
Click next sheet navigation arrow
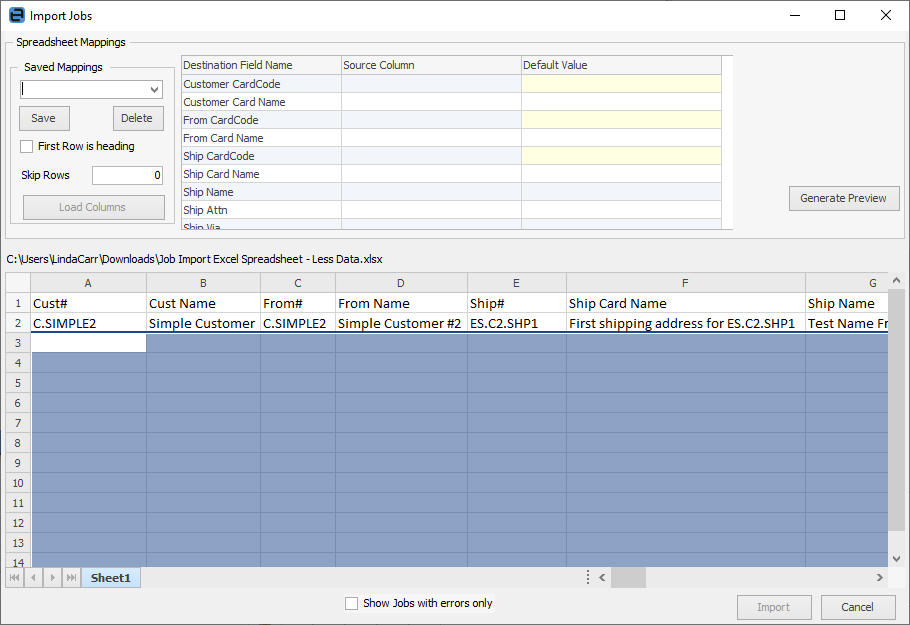(x=52, y=578)
